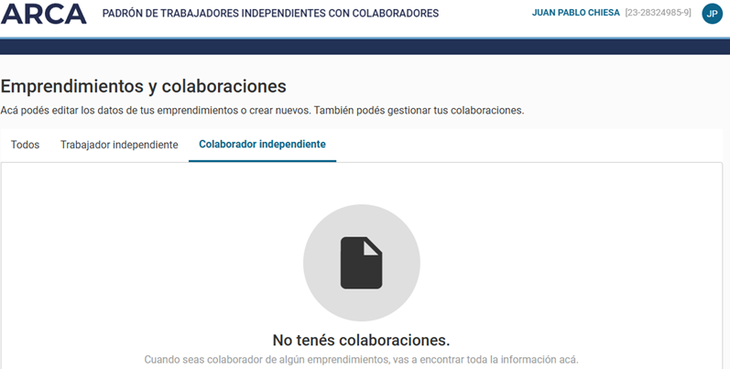This screenshot has height=369, width=730.
Task: Click the JUAN PABLO CHIESA user name
Action: pyautogui.click(x=575, y=13)
